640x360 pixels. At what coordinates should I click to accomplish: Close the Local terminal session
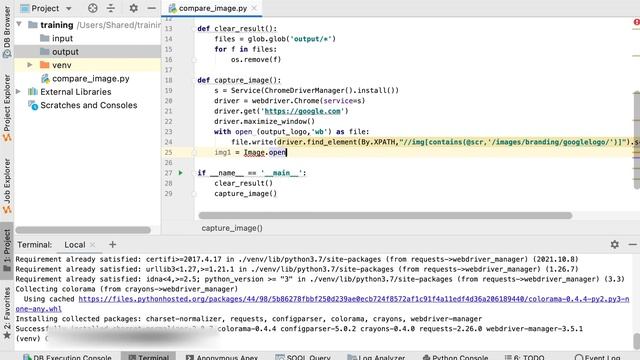click(93, 245)
